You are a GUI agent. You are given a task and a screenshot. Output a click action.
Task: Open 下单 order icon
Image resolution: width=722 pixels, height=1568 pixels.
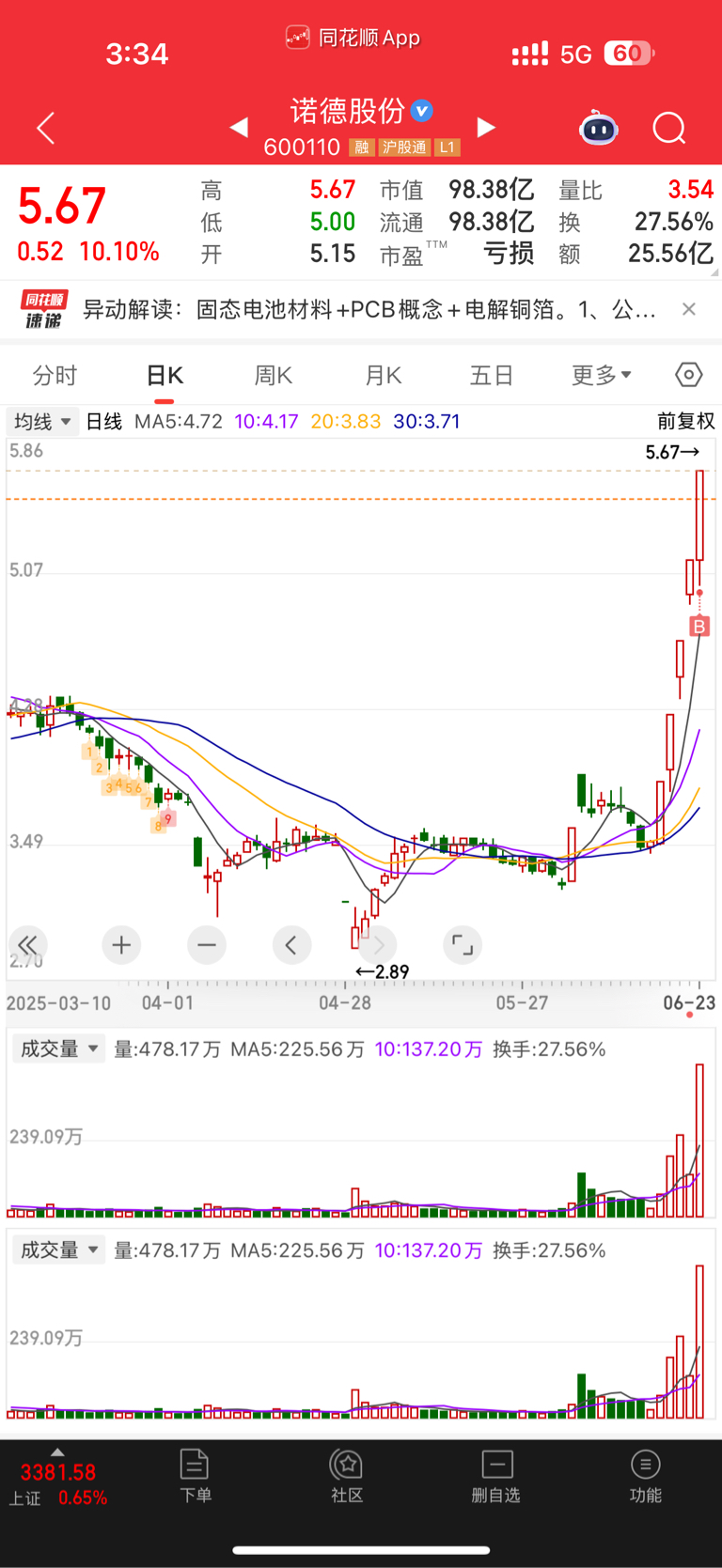(195, 1476)
